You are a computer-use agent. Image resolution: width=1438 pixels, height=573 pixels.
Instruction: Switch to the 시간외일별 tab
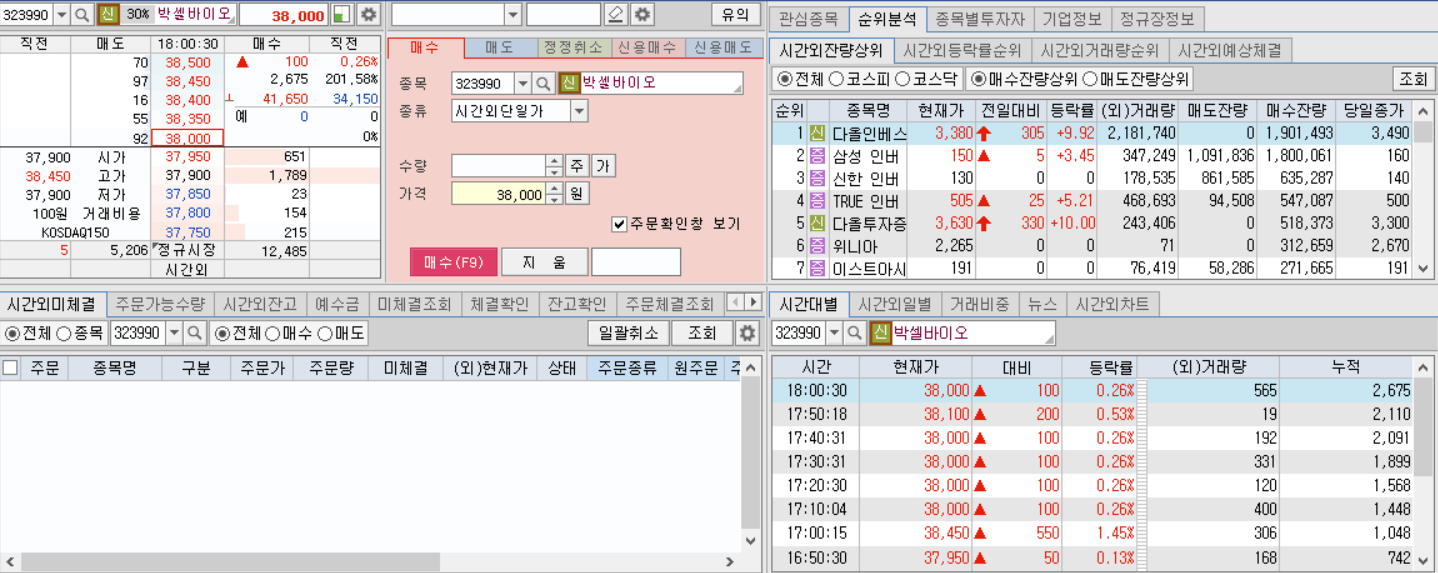click(x=894, y=304)
